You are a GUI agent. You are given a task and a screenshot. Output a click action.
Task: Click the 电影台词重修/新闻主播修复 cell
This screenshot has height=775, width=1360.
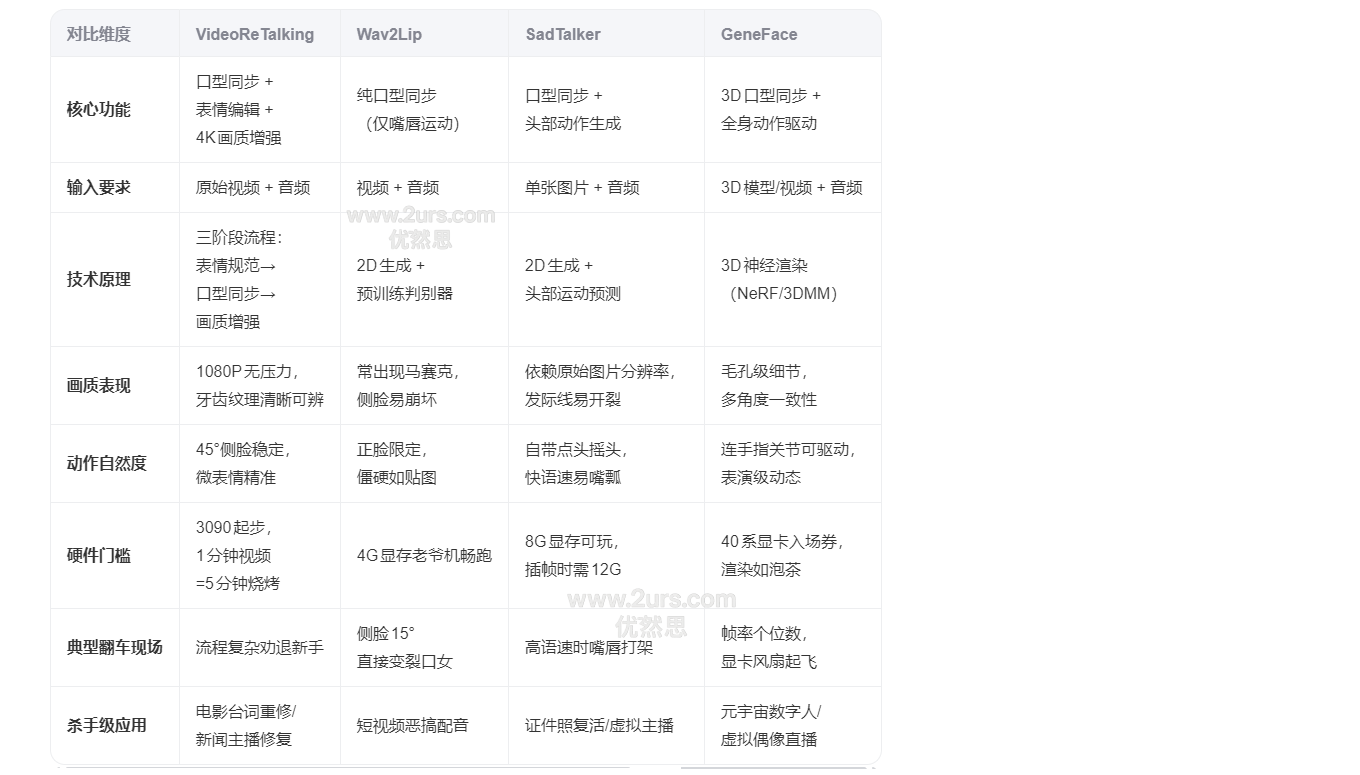point(260,726)
